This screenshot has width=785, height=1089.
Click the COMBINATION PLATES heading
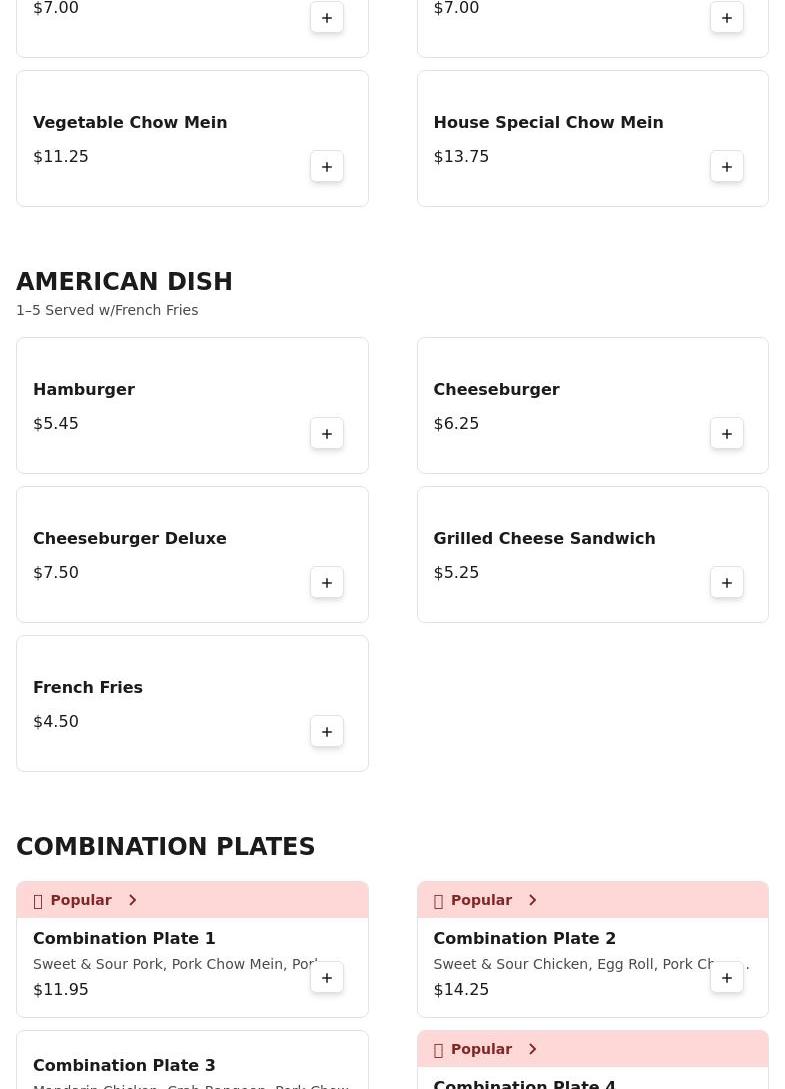[165, 847]
